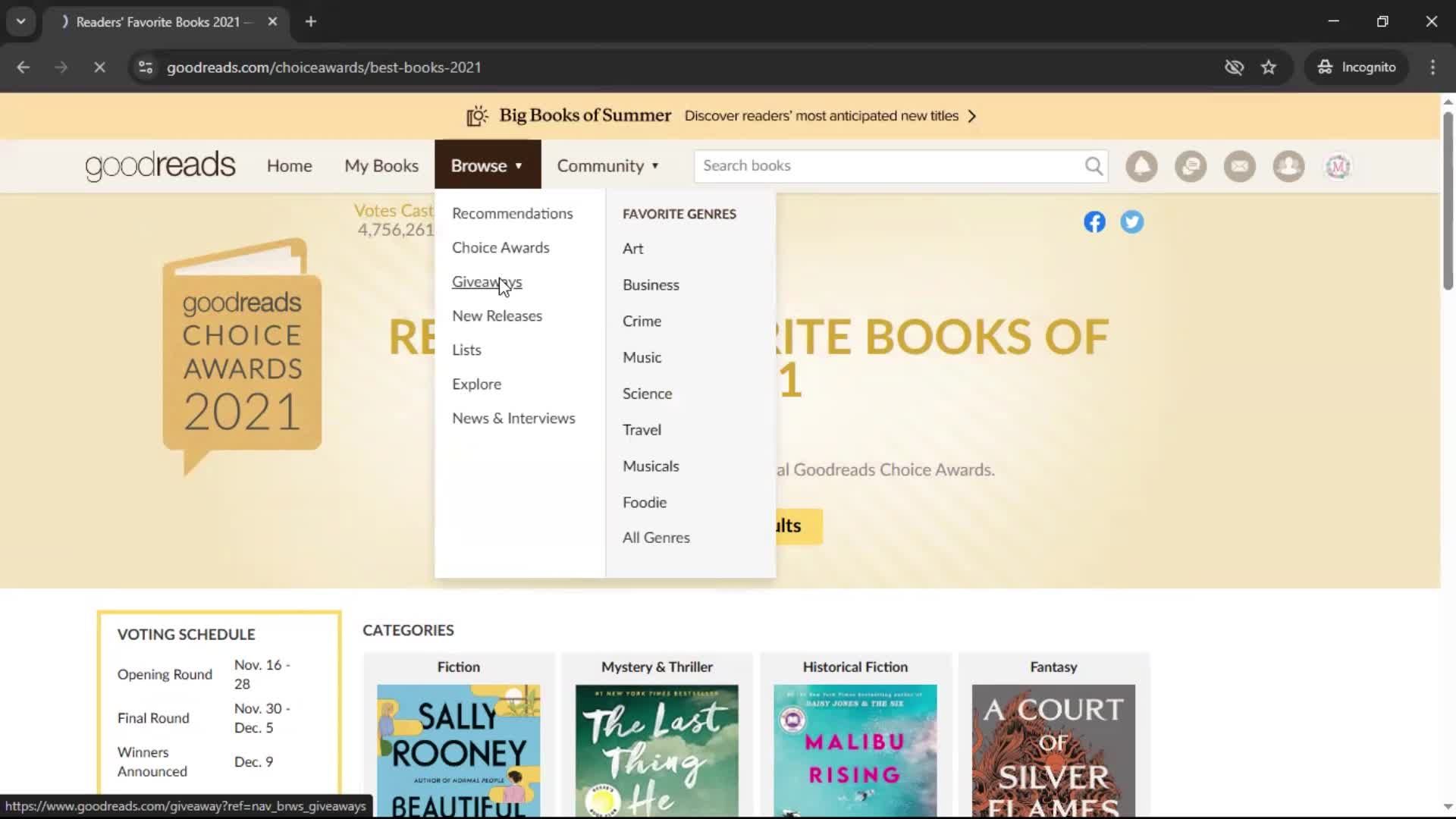The image size is (1456, 819).
Task: Open the tab search dropdown
Action: 21,22
